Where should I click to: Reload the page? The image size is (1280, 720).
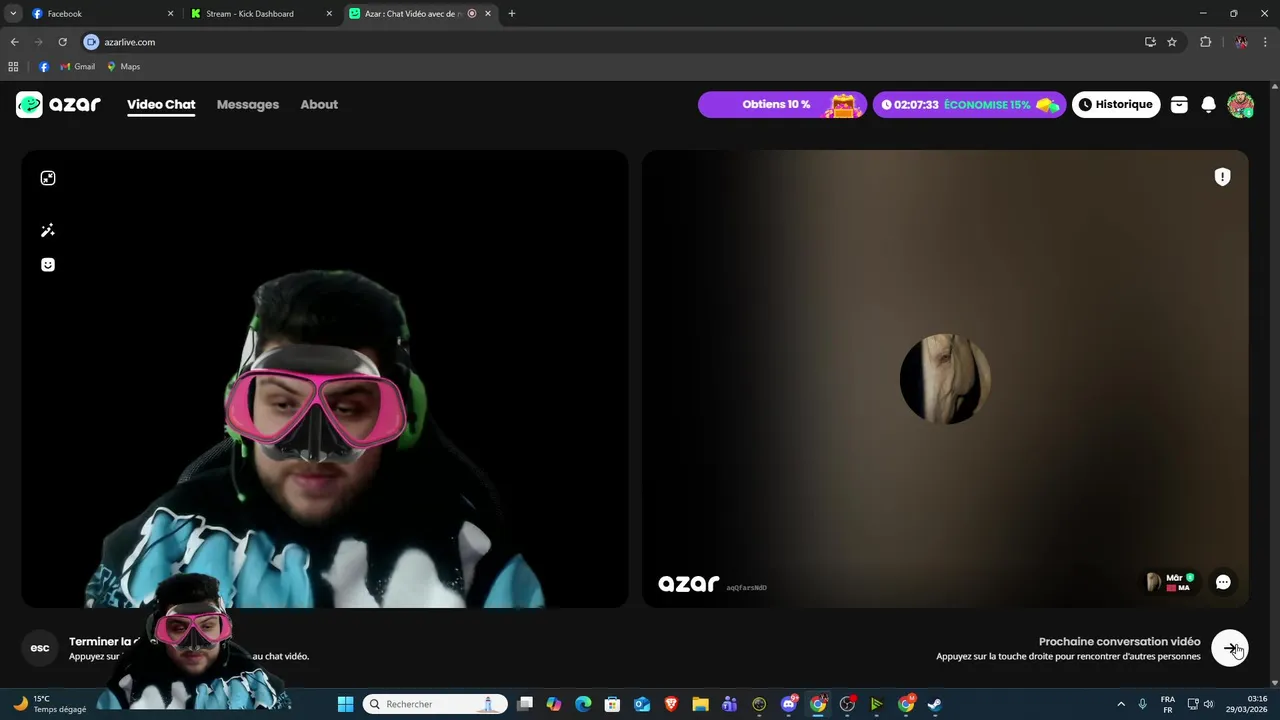click(x=62, y=42)
